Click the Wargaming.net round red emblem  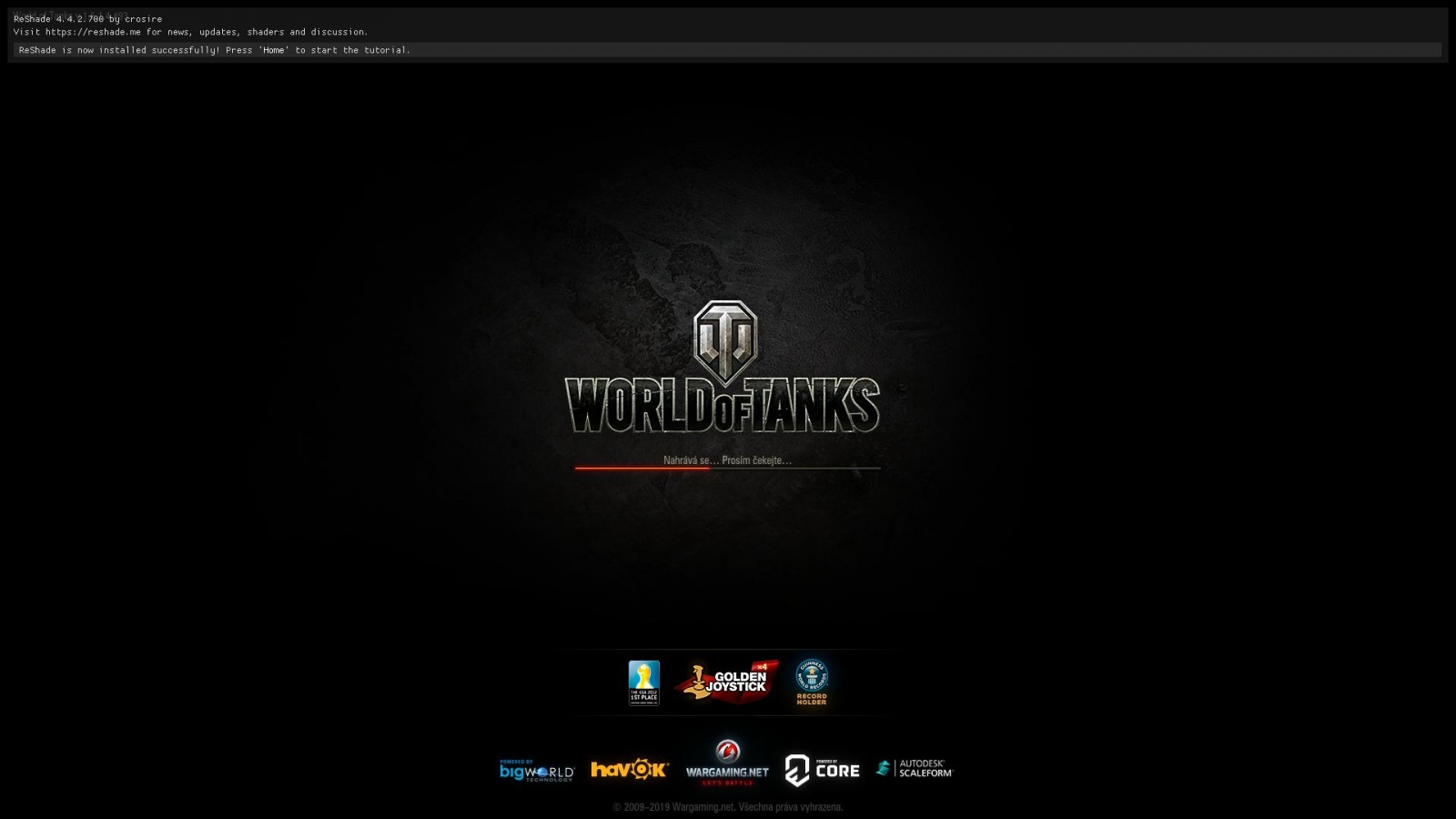[x=727, y=752]
